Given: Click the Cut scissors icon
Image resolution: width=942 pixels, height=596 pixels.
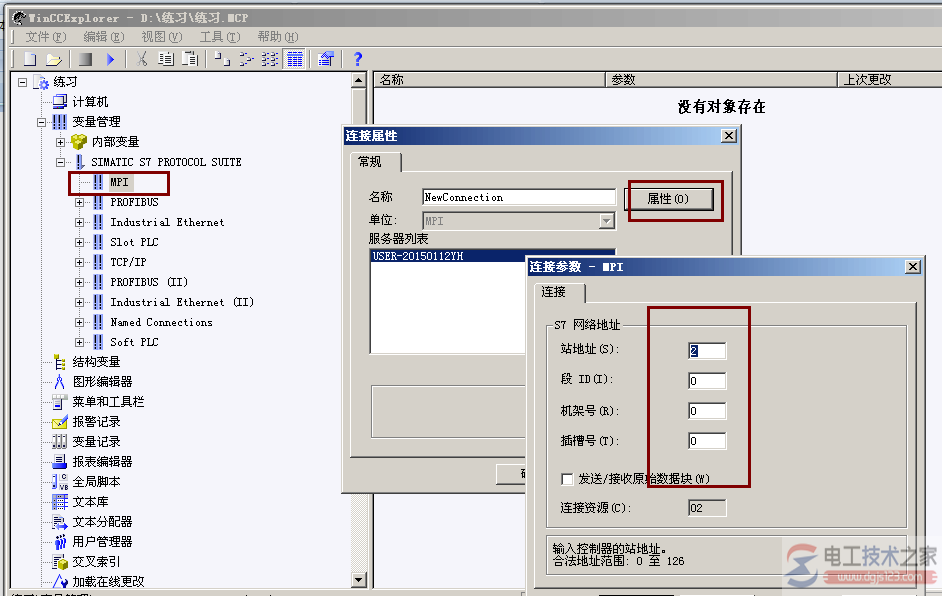Looking at the screenshot, I should coord(142,59).
